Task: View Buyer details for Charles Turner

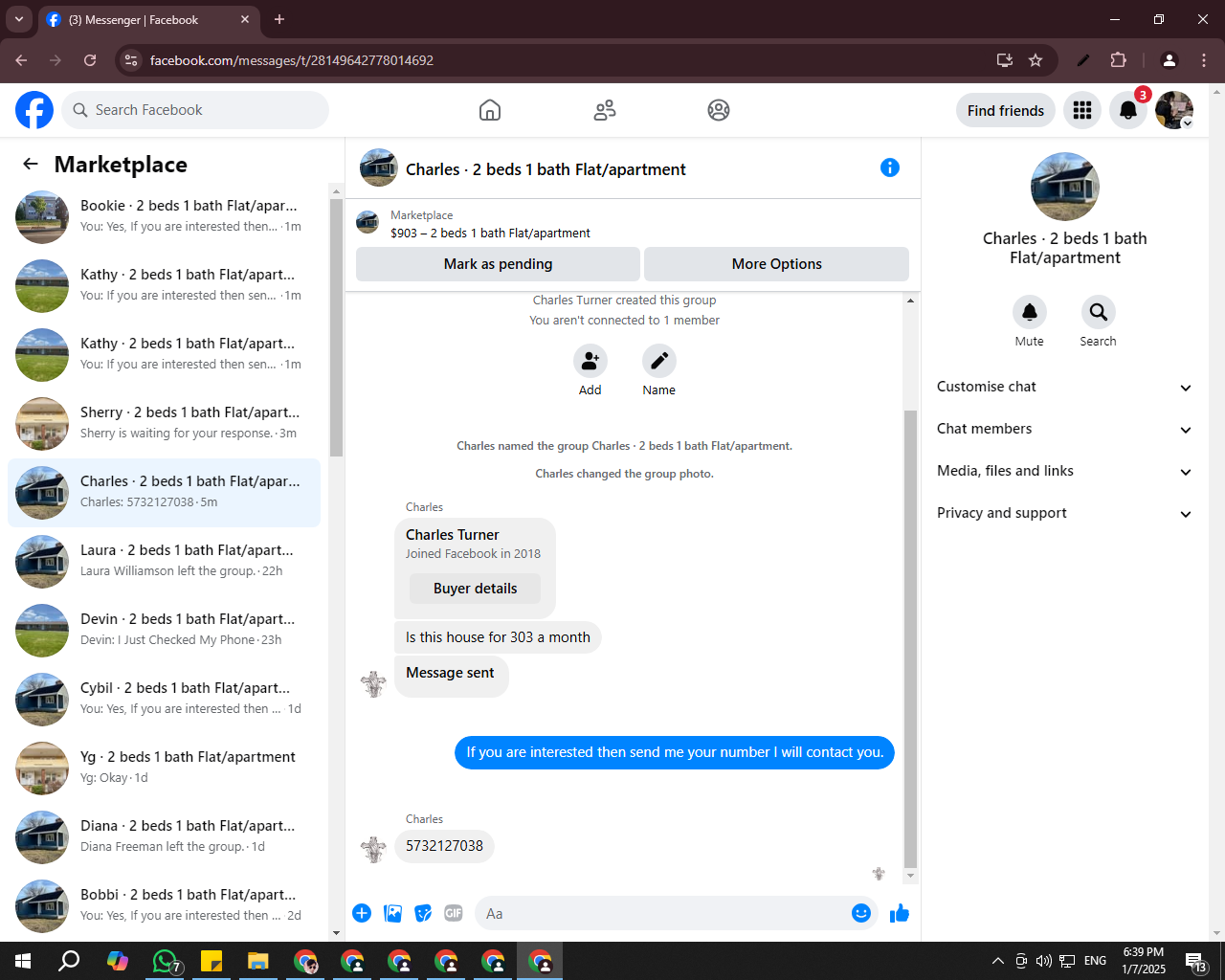Action: [475, 589]
